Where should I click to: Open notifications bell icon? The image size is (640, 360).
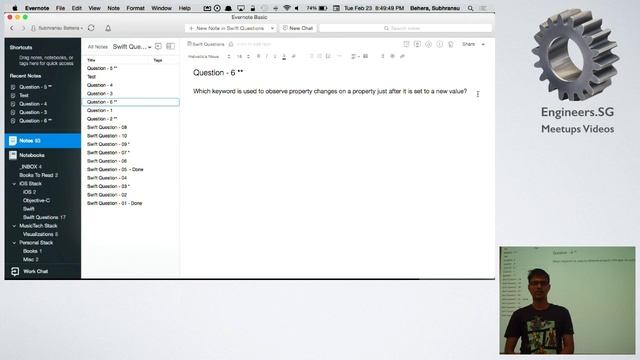click(x=108, y=28)
